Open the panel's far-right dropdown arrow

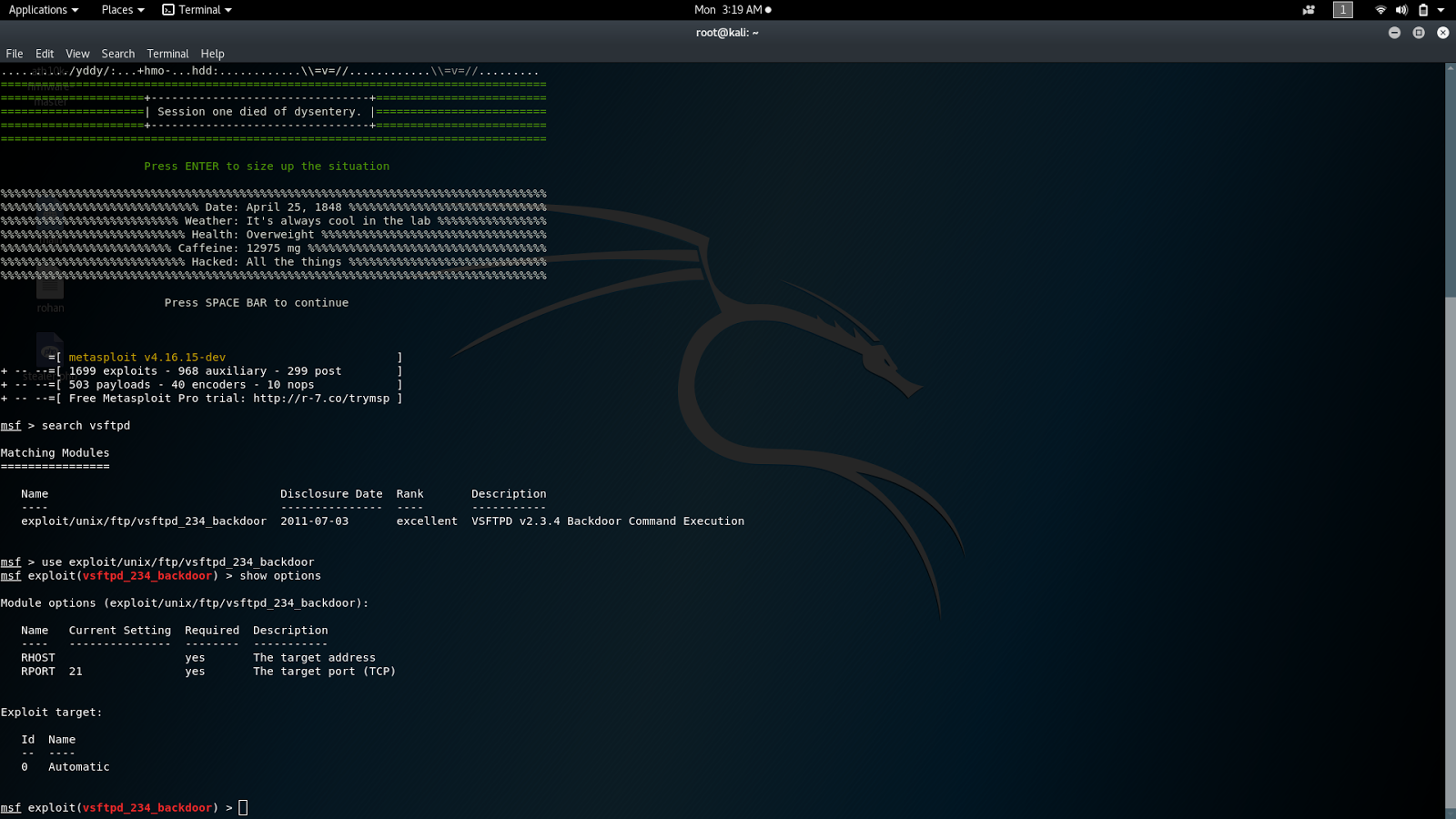[x=1442, y=10]
